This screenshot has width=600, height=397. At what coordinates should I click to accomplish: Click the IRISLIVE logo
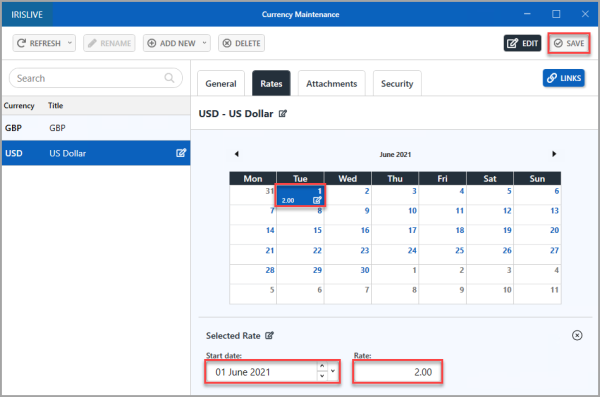(x=27, y=15)
